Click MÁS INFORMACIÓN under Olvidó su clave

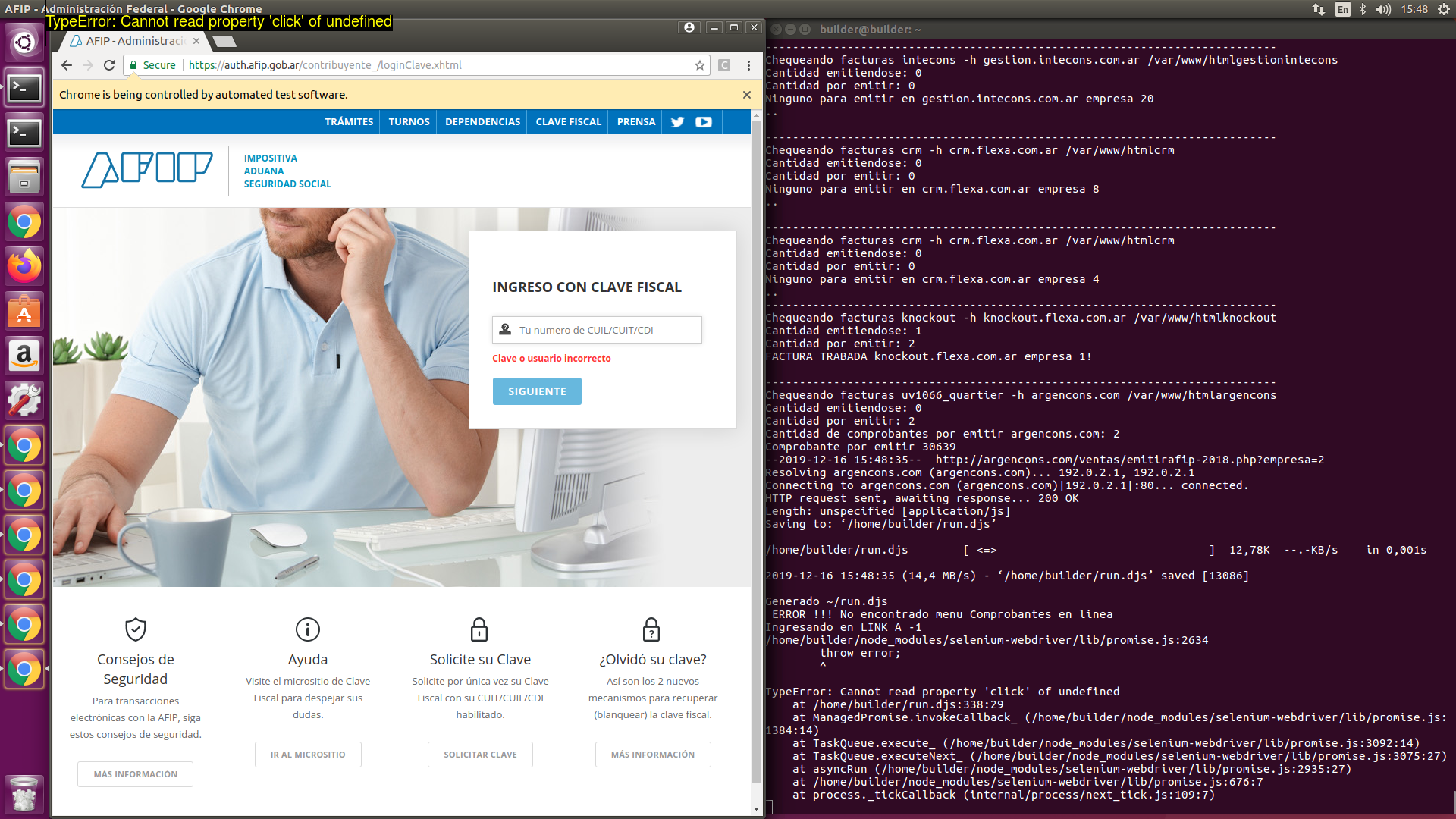coord(653,755)
